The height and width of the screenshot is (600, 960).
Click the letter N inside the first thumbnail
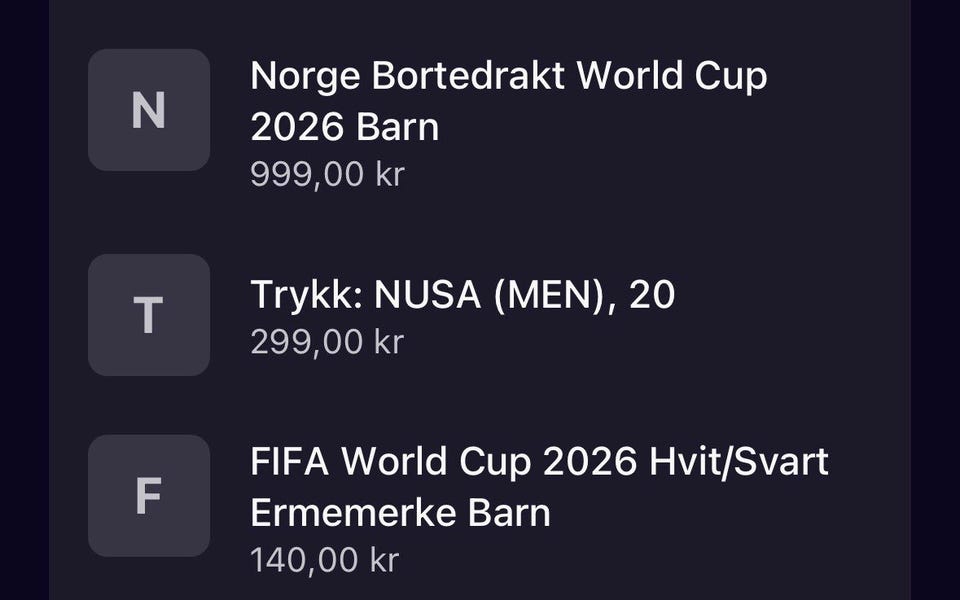click(149, 110)
